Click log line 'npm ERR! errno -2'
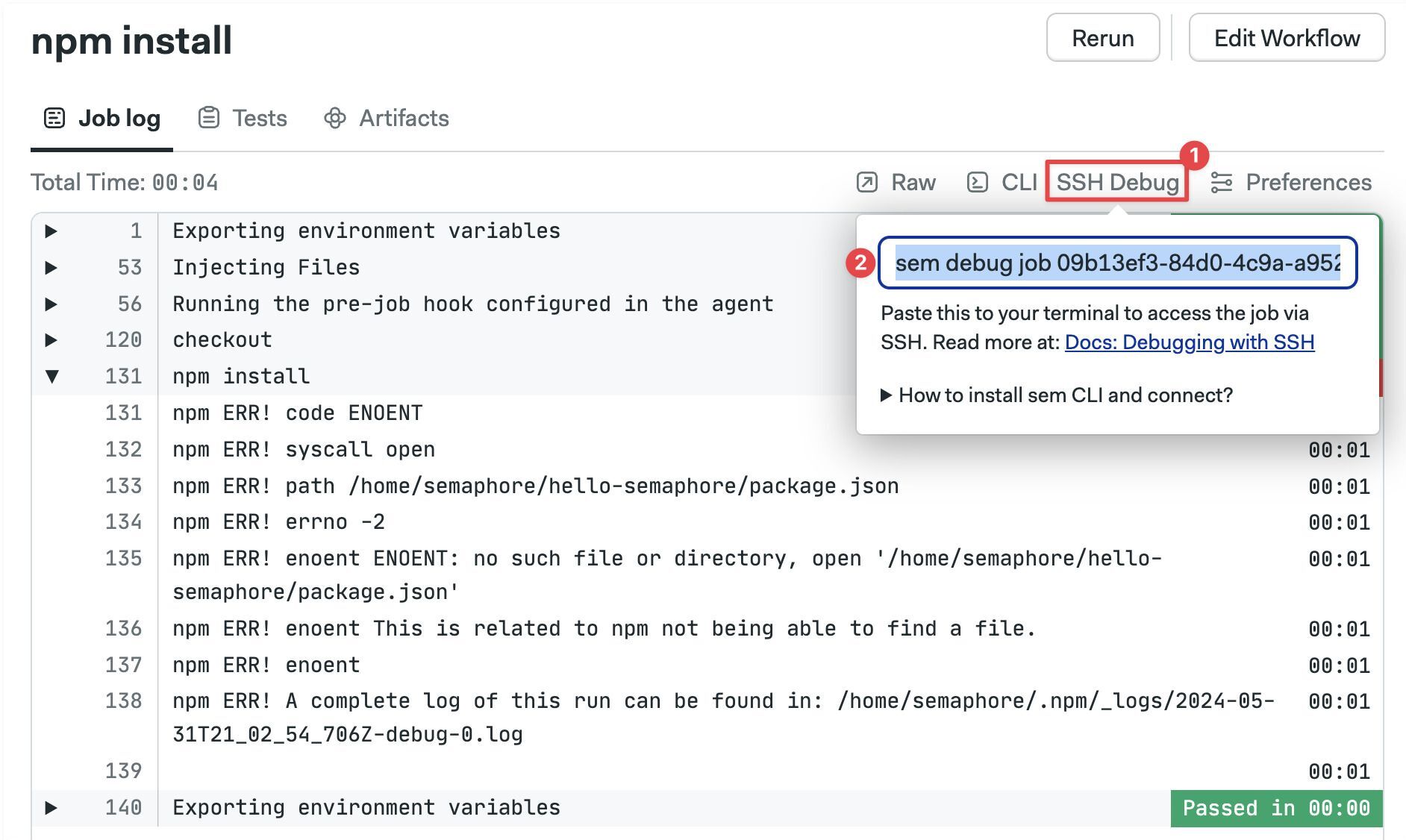This screenshot has width=1406, height=840. [x=279, y=522]
